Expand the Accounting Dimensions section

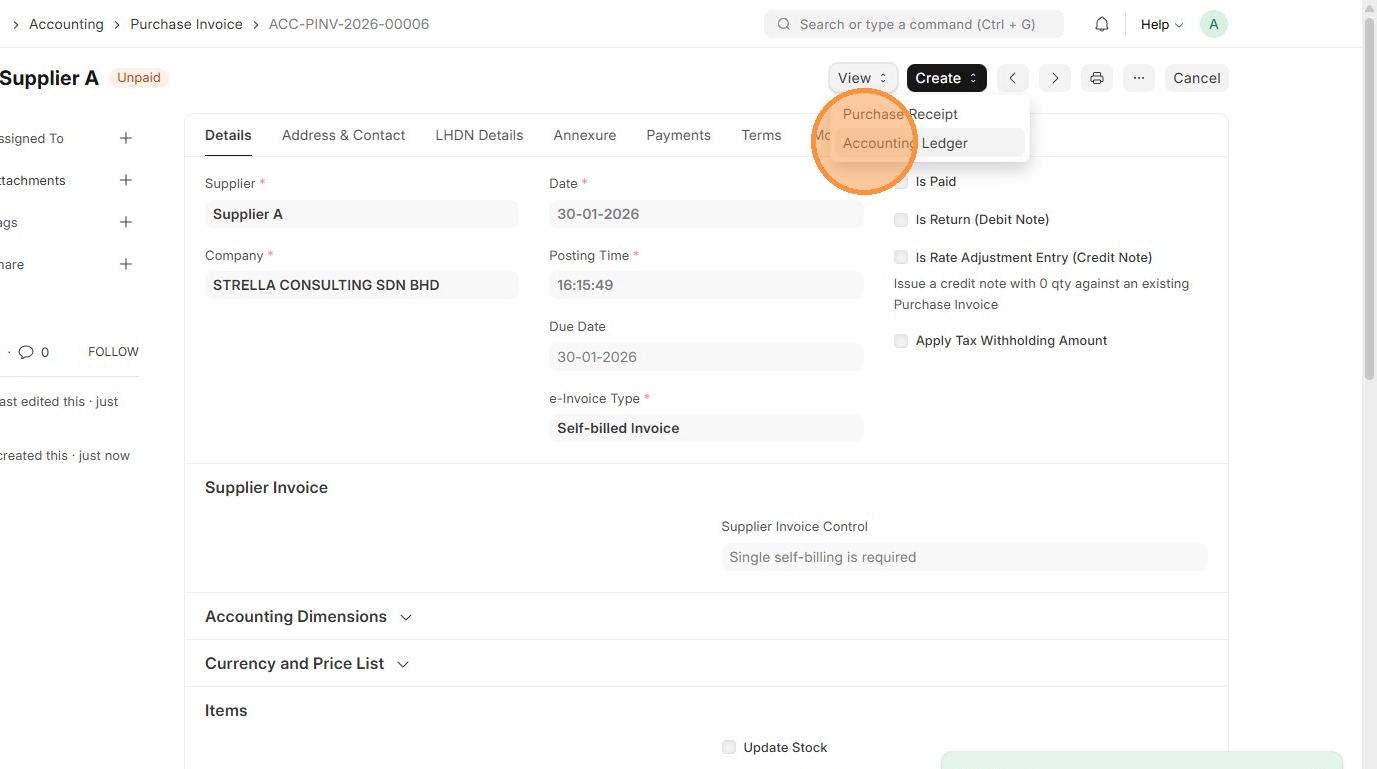(x=309, y=617)
